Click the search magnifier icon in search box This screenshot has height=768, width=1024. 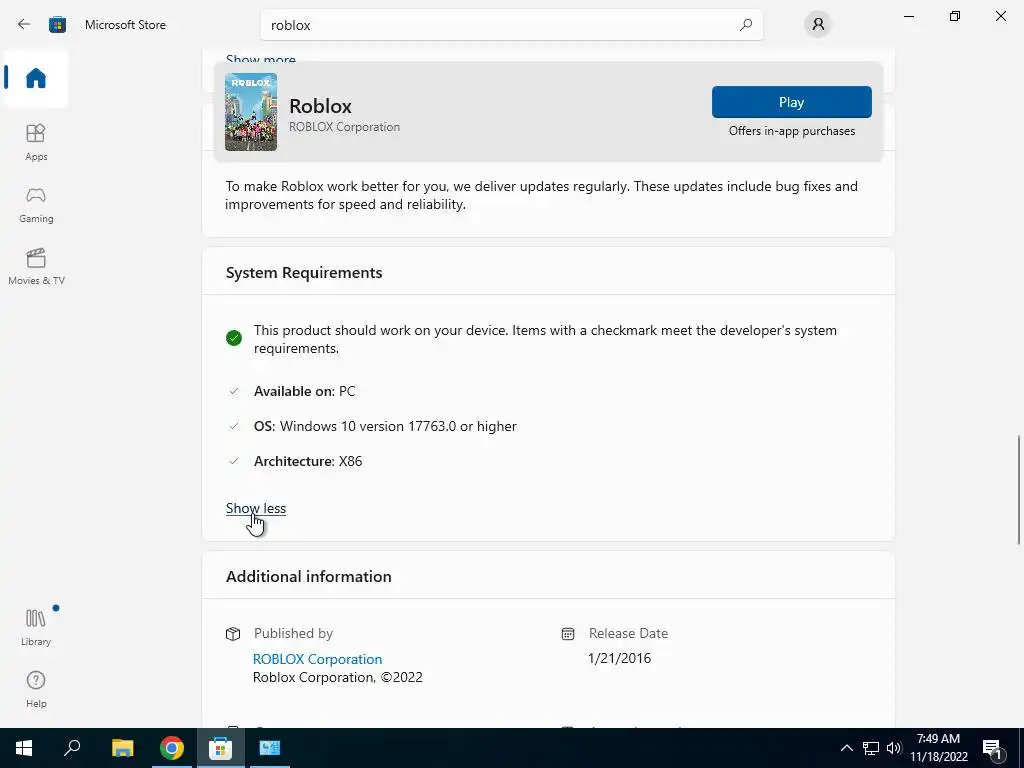pyautogui.click(x=746, y=25)
